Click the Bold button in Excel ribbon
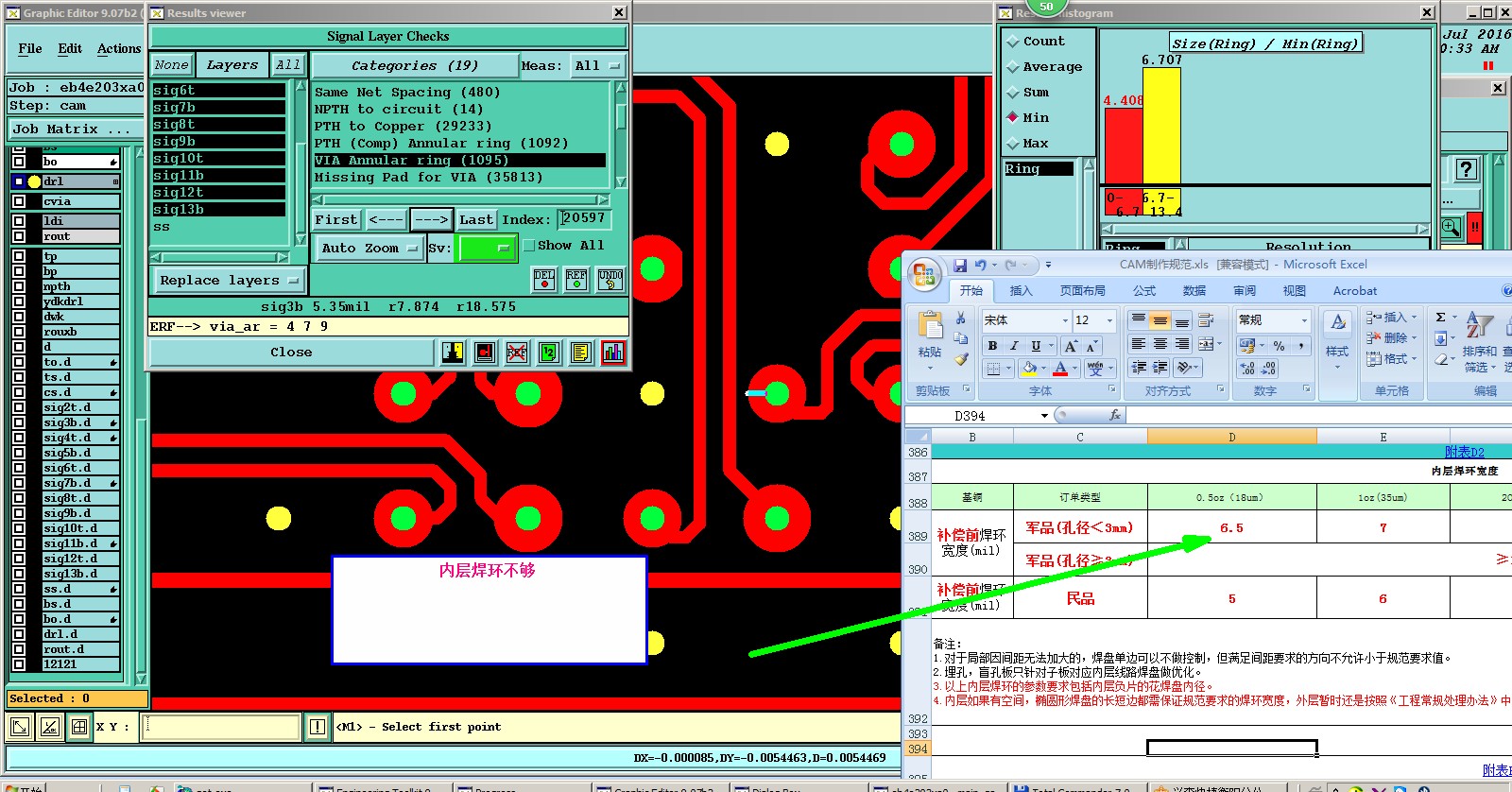The height and width of the screenshot is (792, 1512). click(992, 346)
